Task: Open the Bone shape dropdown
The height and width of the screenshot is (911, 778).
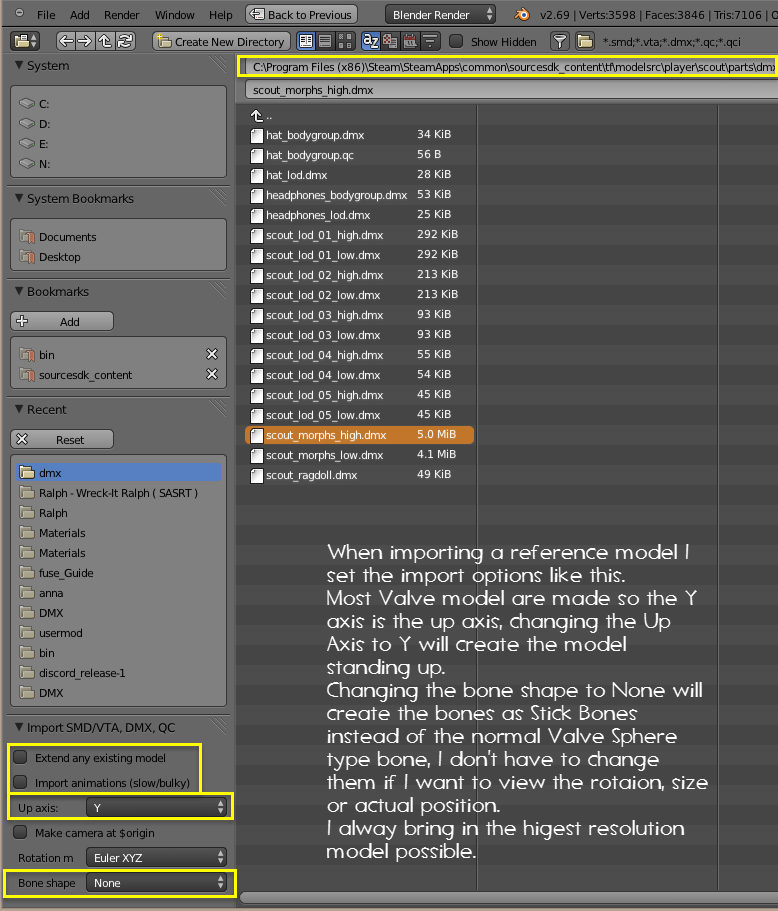Action: [157, 883]
